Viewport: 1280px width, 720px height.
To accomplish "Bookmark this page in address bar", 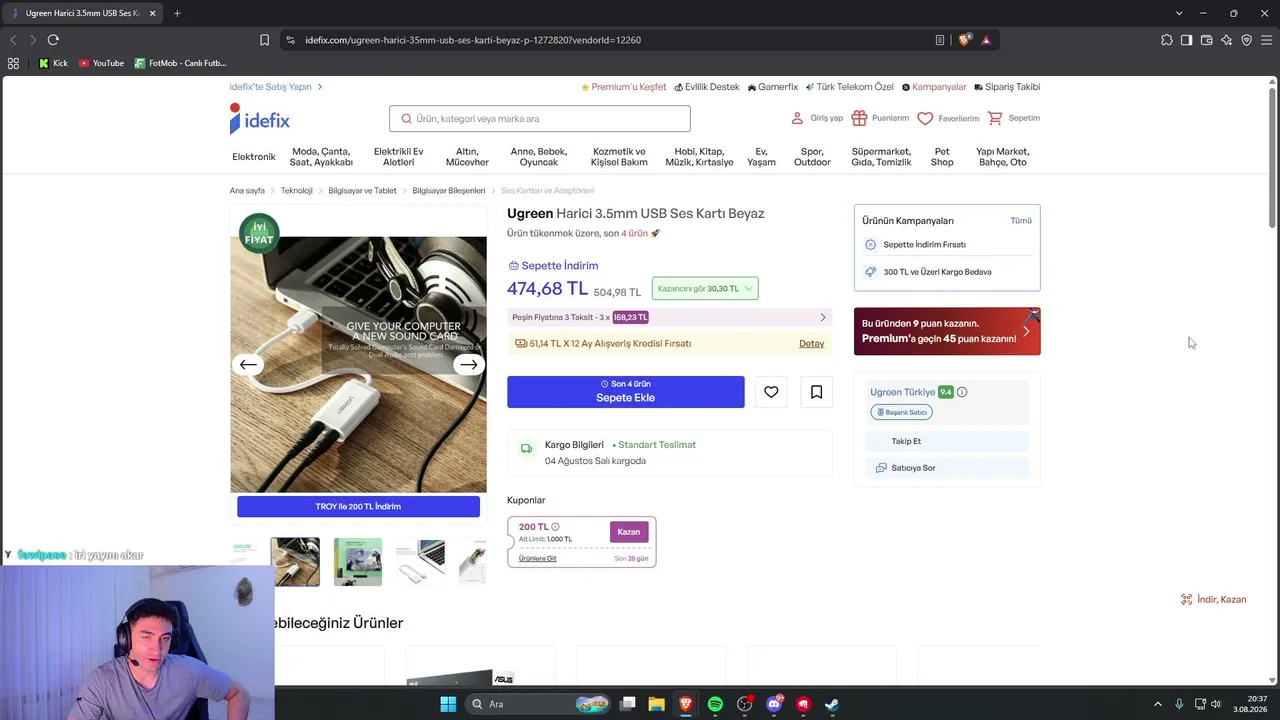I will pyautogui.click(x=264, y=40).
